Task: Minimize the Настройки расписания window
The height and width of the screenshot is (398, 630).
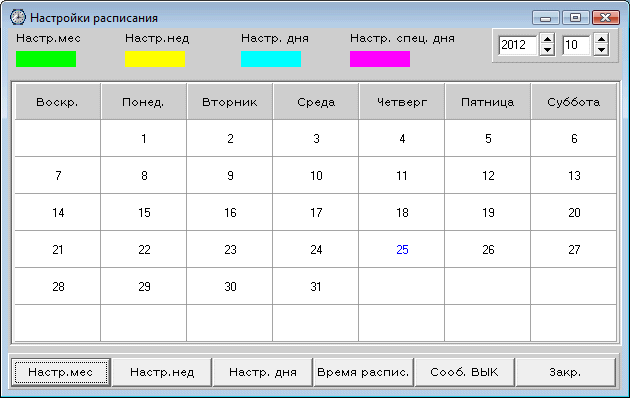Action: click(545, 18)
